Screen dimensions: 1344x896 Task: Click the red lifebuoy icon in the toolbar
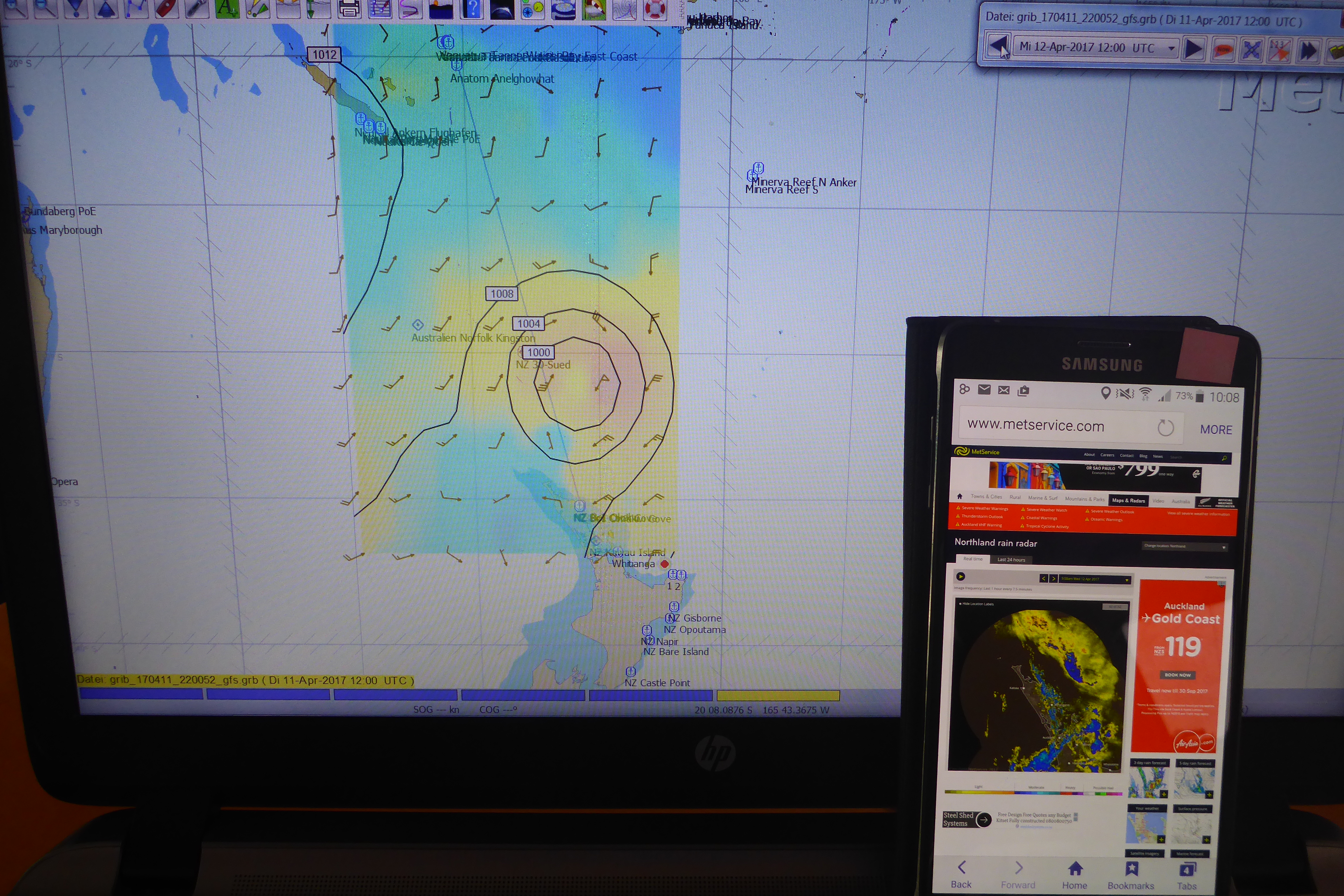coord(655,8)
